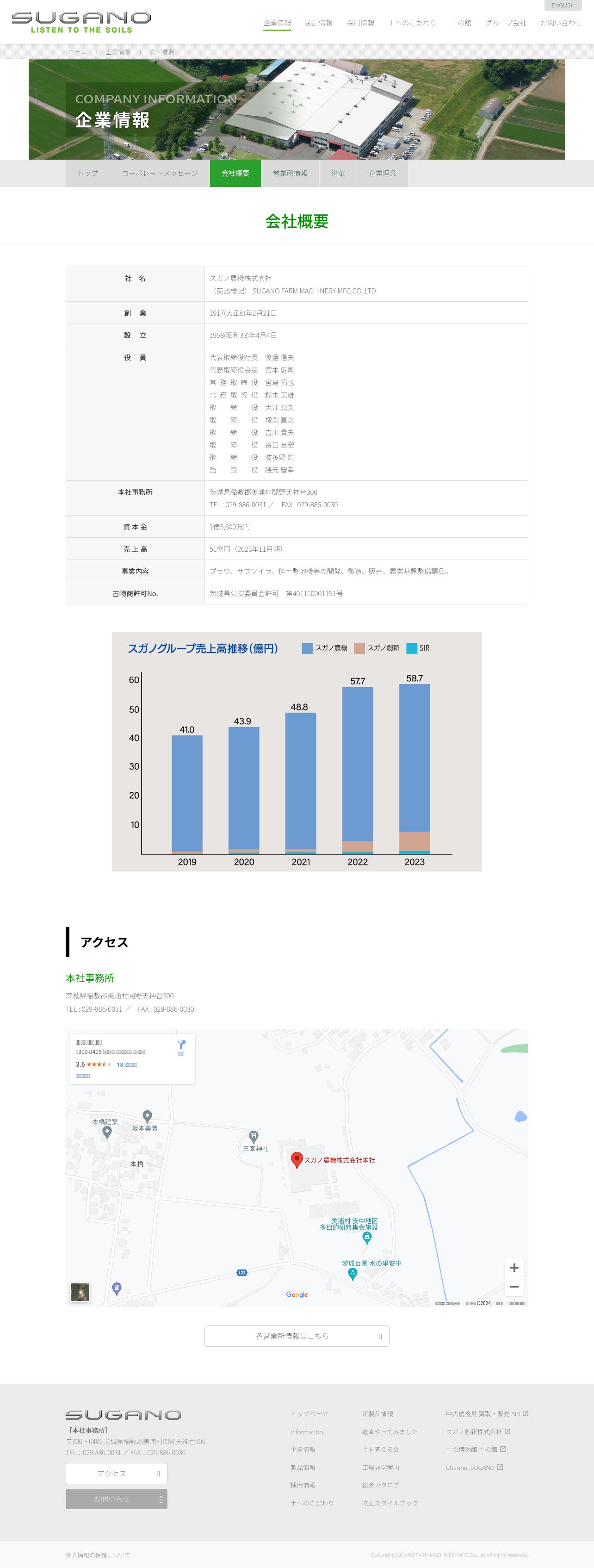The height and width of the screenshot is (1568, 594).
Task: Open footer 乾直スタイルブック link
Action: 390,1503
